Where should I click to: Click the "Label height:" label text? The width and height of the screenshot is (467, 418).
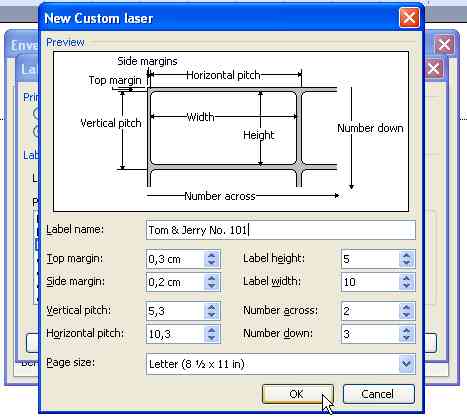pyautogui.click(x=274, y=258)
